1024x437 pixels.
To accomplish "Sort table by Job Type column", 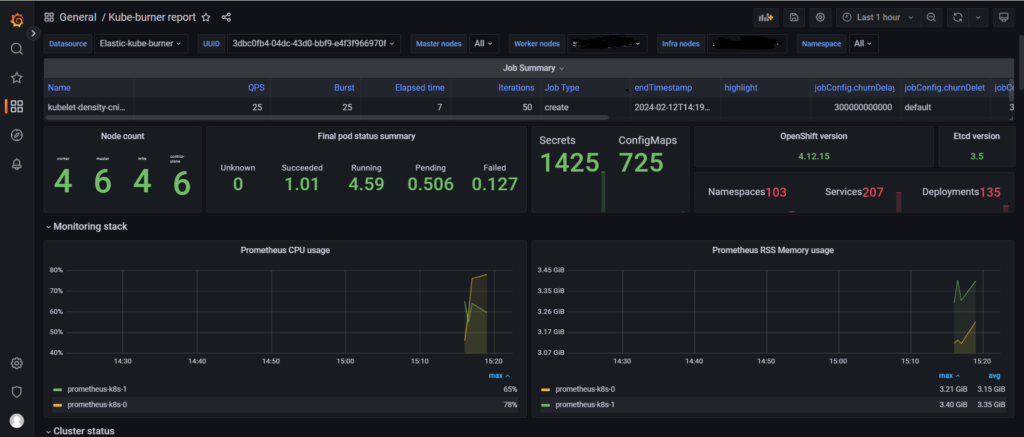I will (562, 88).
